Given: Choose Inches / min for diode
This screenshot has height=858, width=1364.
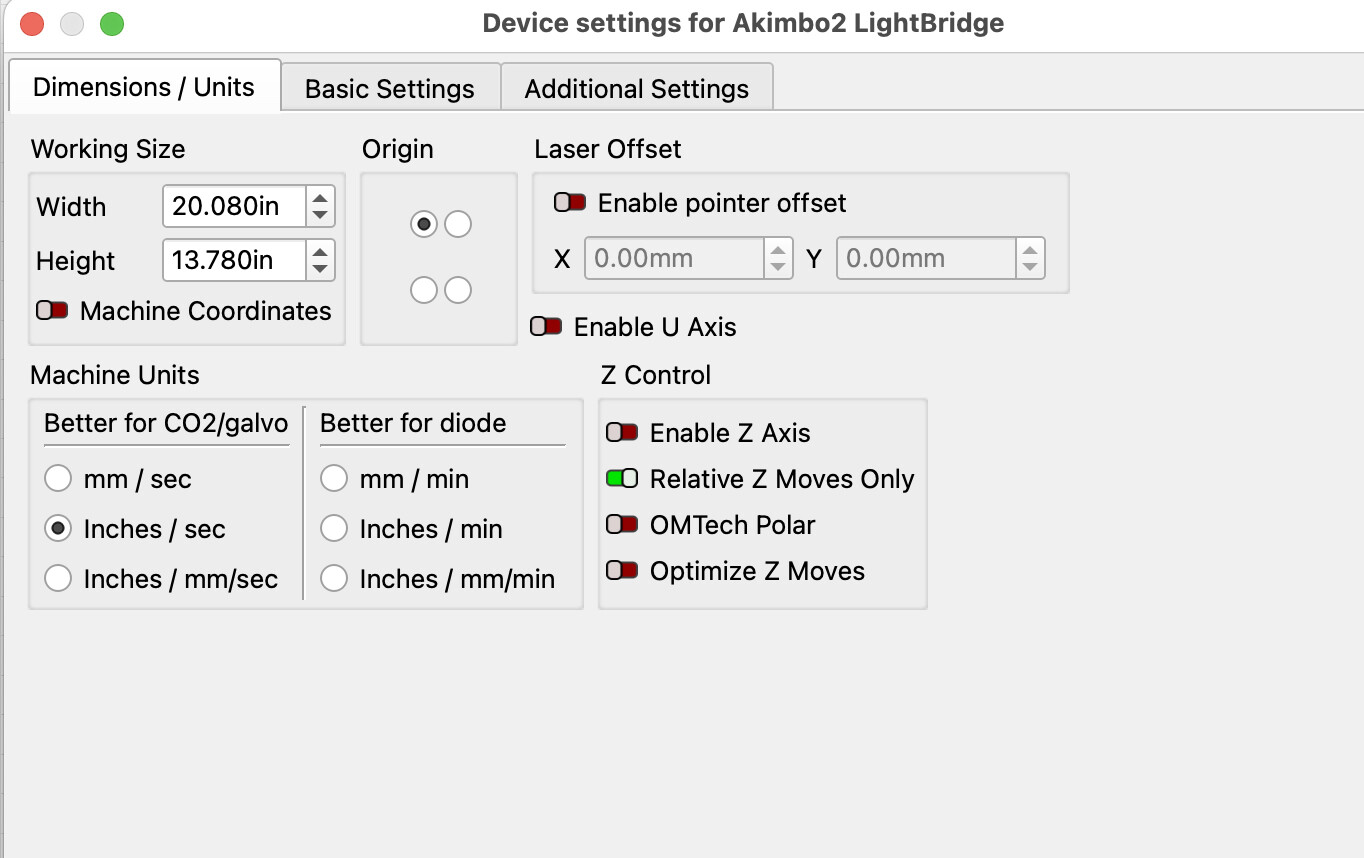Looking at the screenshot, I should tap(334, 529).
